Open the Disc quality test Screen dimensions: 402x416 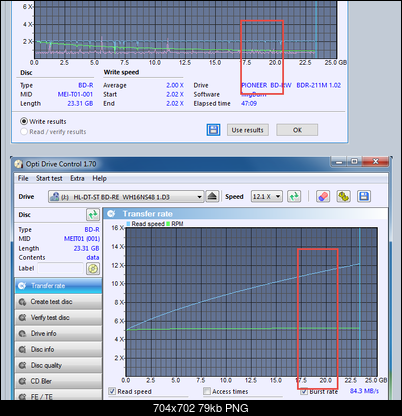point(58,366)
